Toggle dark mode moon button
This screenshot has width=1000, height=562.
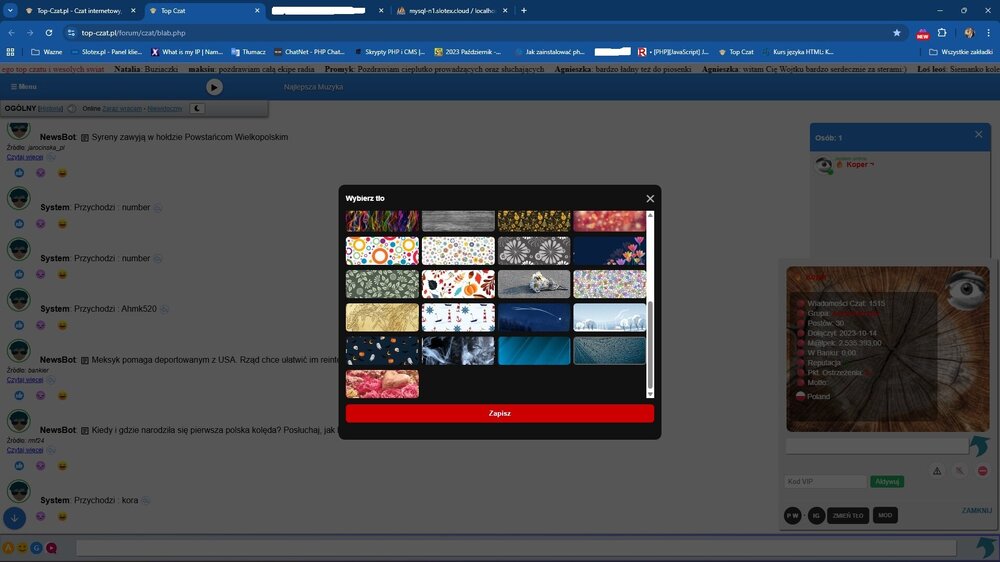(197, 108)
